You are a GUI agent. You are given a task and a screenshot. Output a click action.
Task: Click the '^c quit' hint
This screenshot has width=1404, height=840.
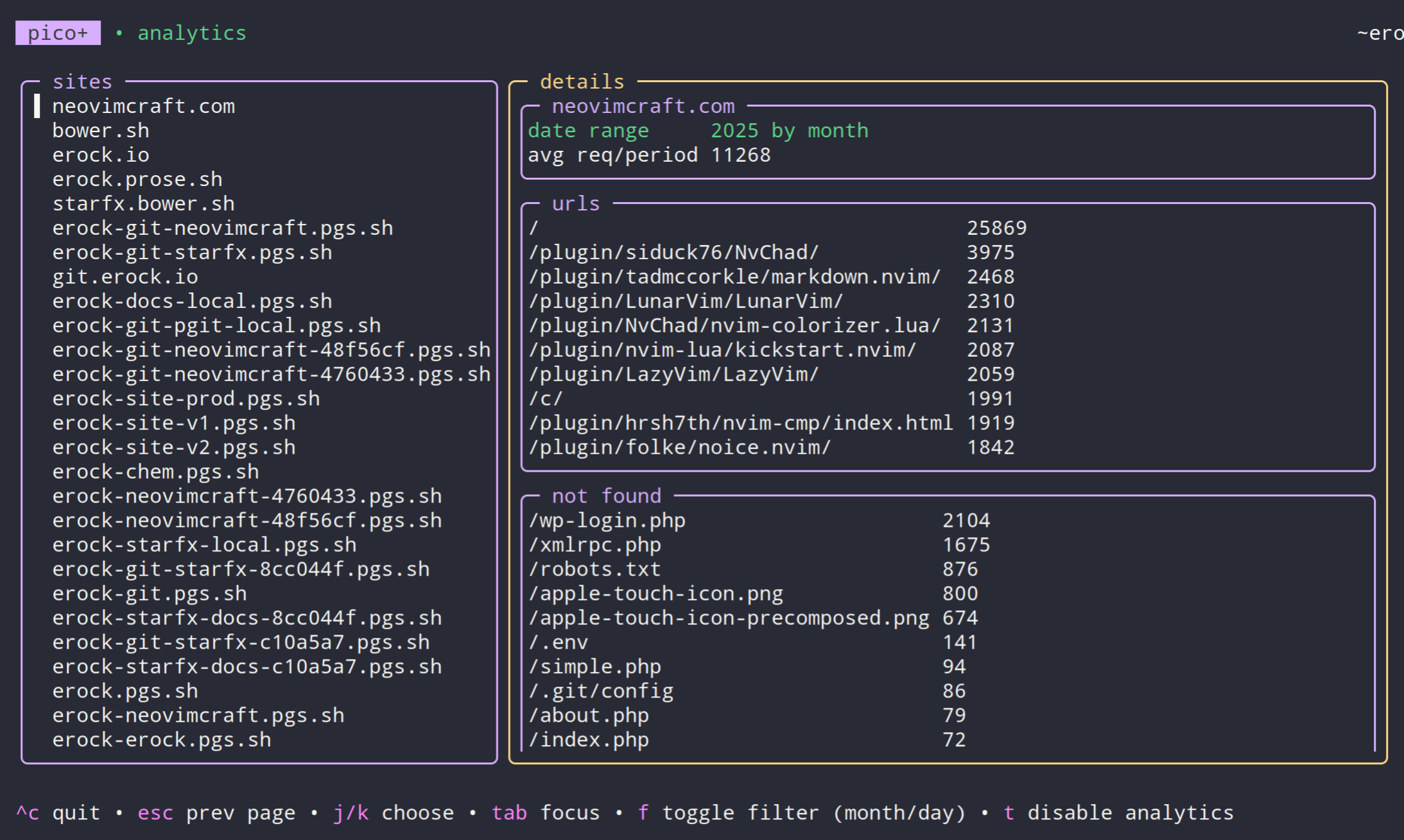58,813
